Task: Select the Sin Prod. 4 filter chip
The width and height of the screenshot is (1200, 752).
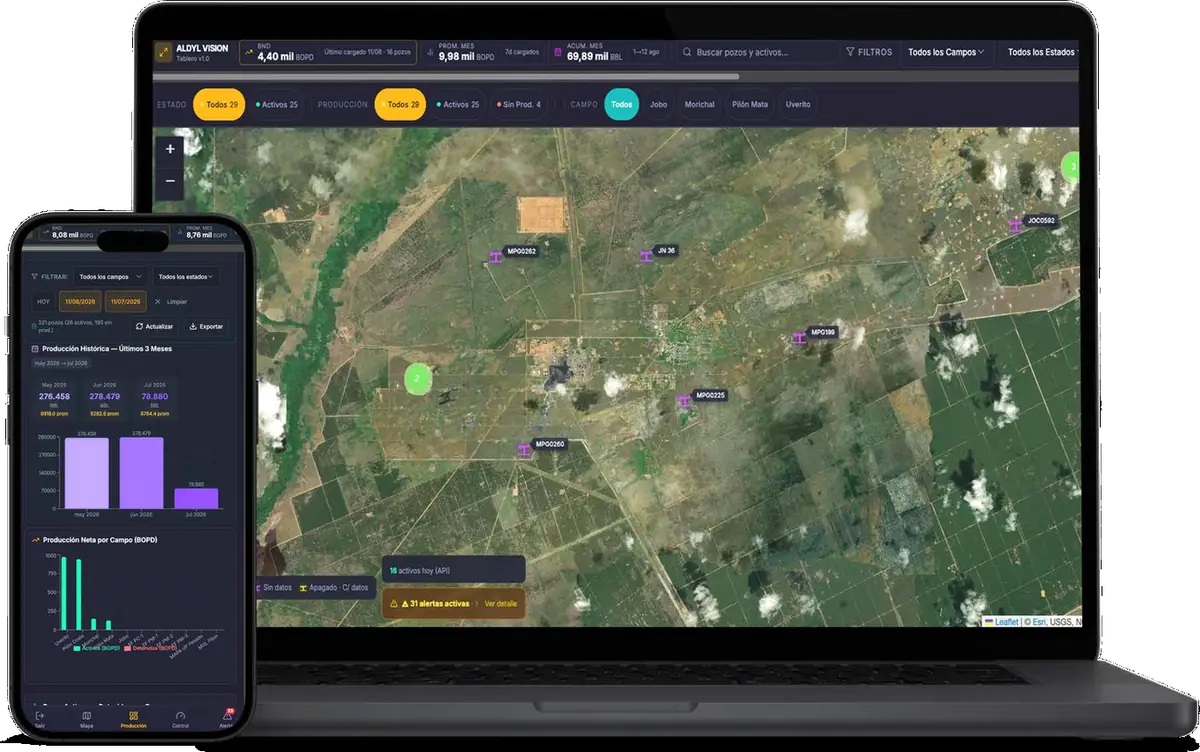Action: [518, 104]
